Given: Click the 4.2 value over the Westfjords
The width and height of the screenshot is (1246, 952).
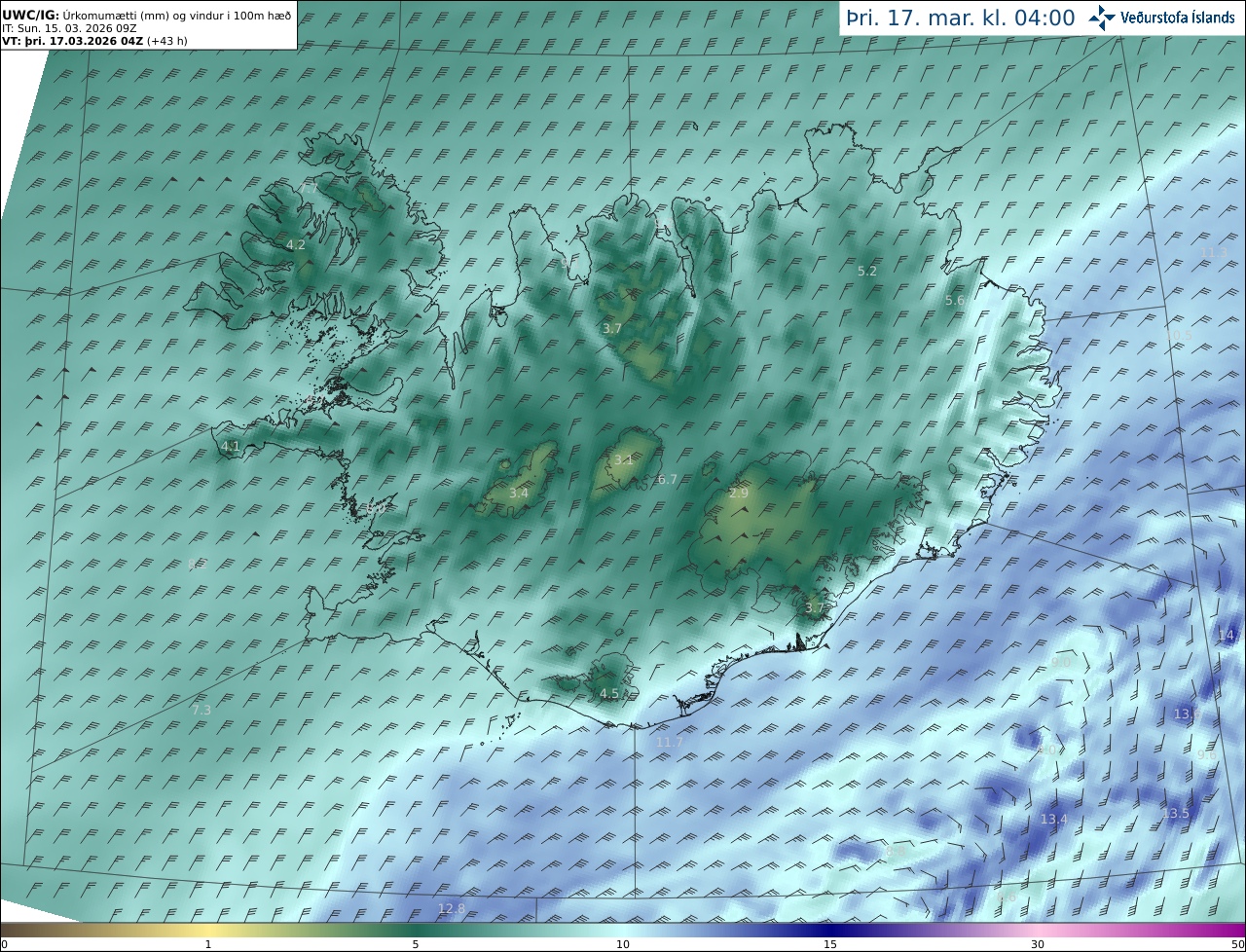Looking at the screenshot, I should pos(296,245).
